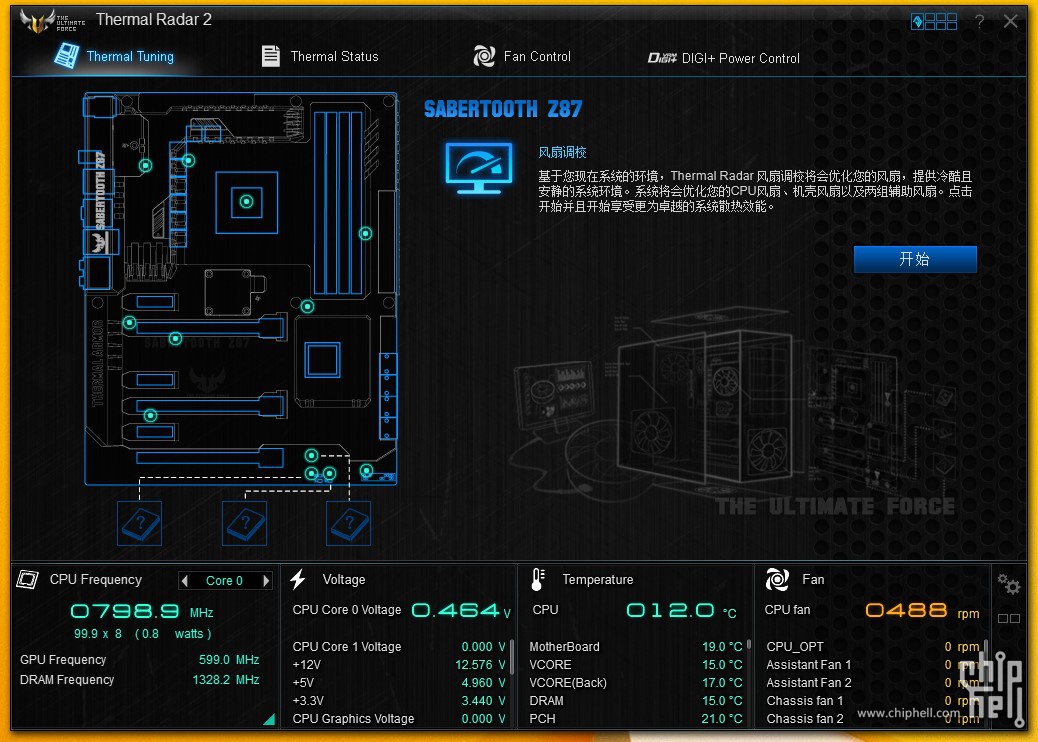Click the middle unknown thermal device icon
Viewport: 1038px width, 742px height.
[244, 523]
